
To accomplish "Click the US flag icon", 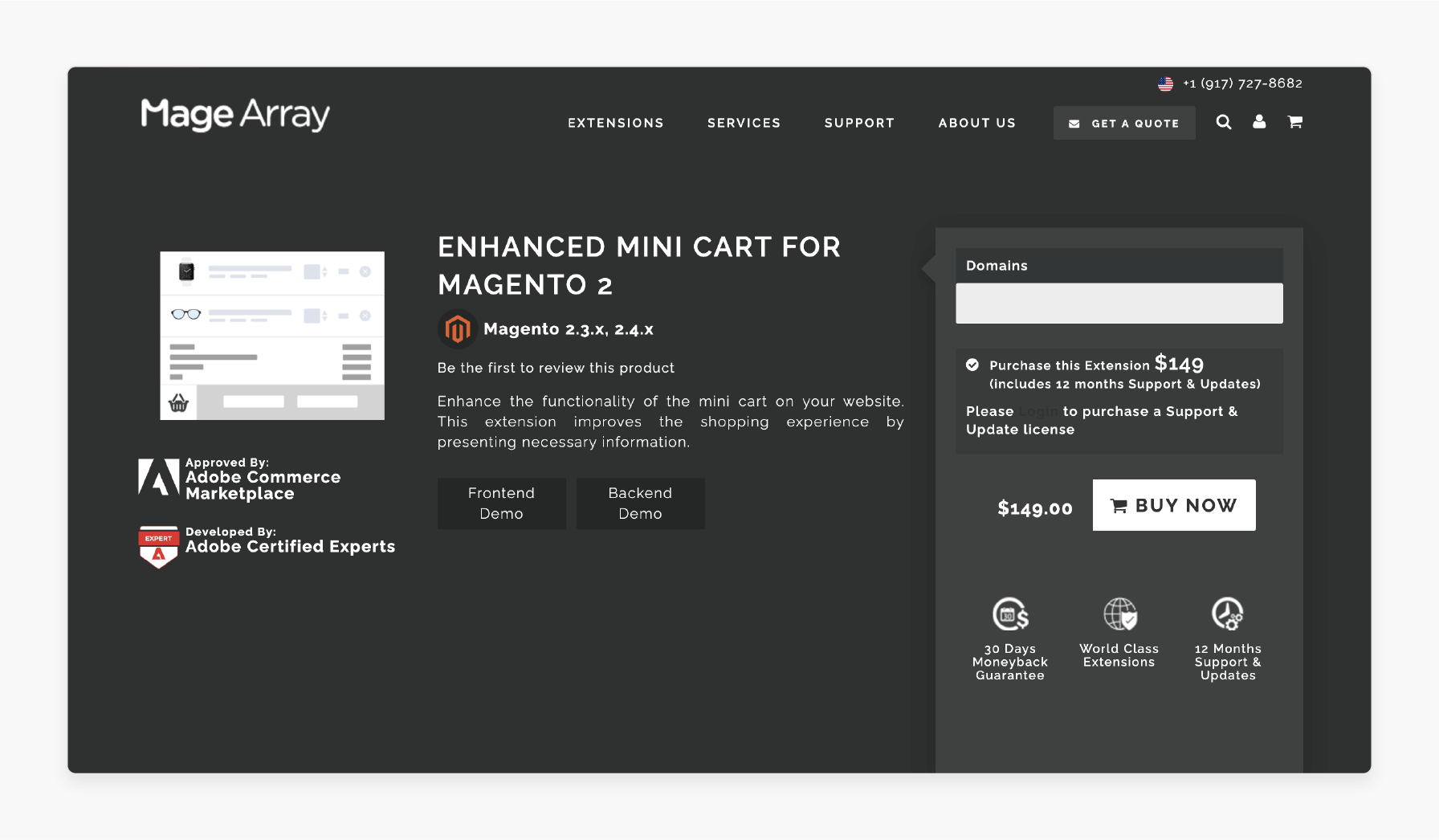I will (1166, 84).
